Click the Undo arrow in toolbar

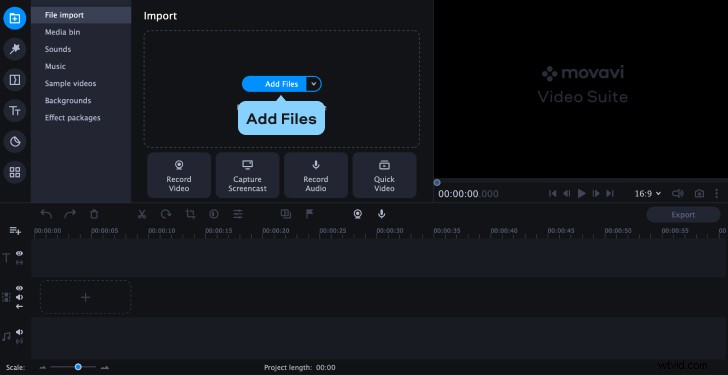(46, 214)
